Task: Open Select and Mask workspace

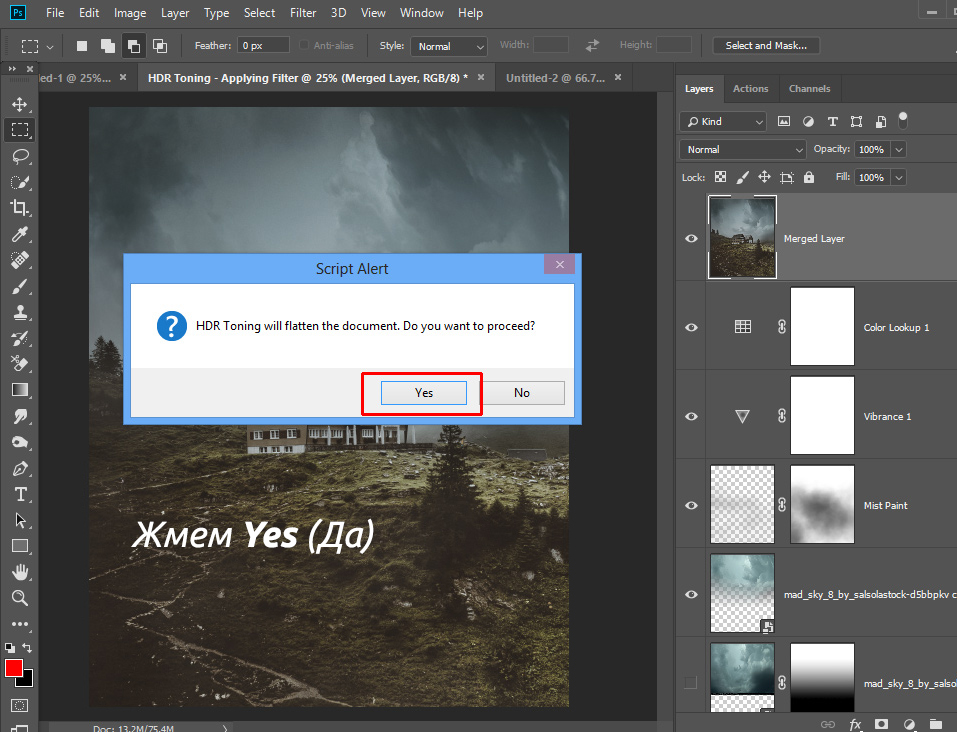Action: click(766, 45)
